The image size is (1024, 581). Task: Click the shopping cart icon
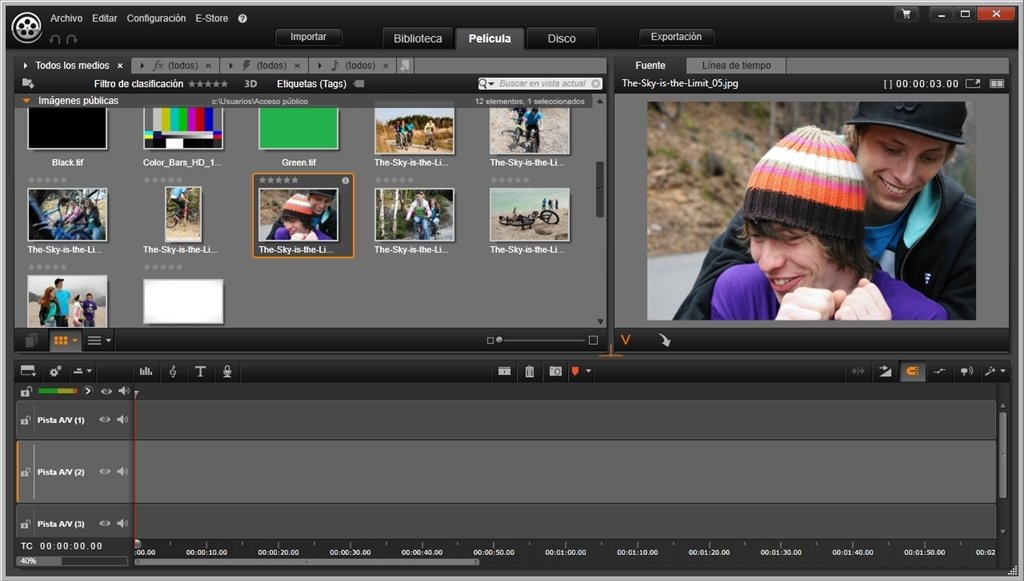coord(906,14)
